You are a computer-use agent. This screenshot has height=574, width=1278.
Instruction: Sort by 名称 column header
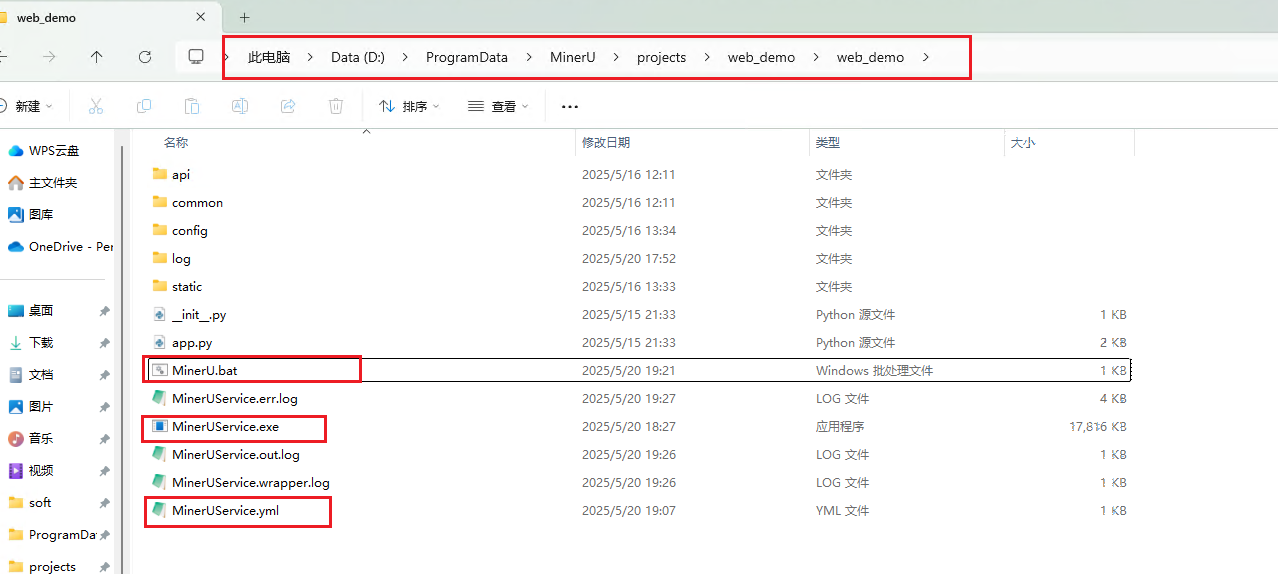click(x=176, y=143)
